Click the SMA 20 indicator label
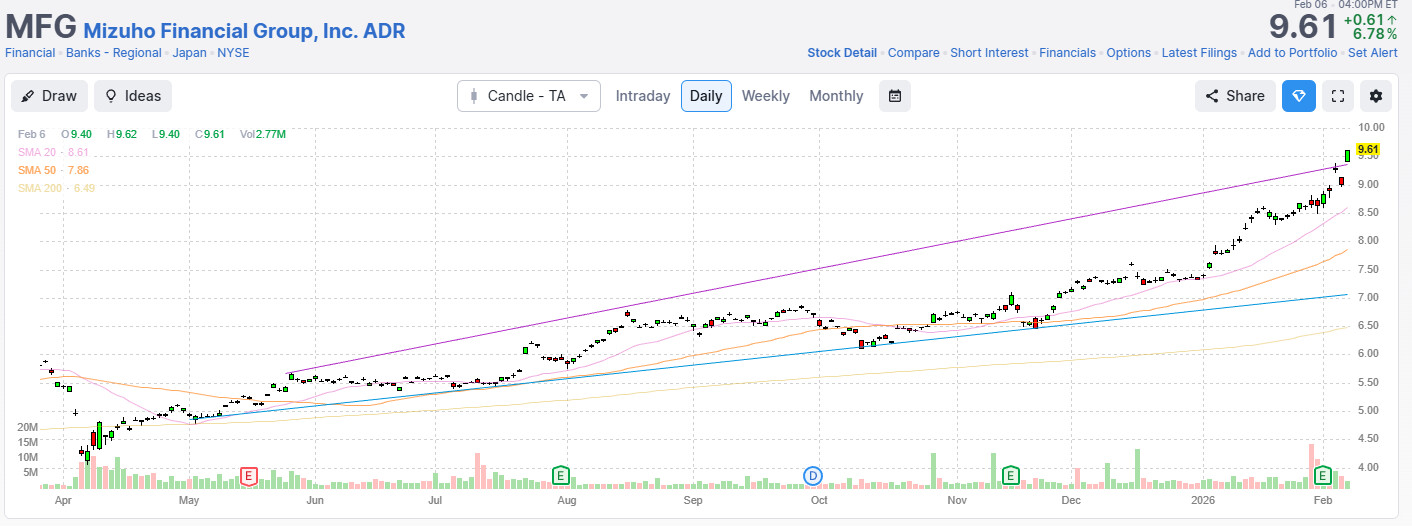The image size is (1412, 526). 53,152
